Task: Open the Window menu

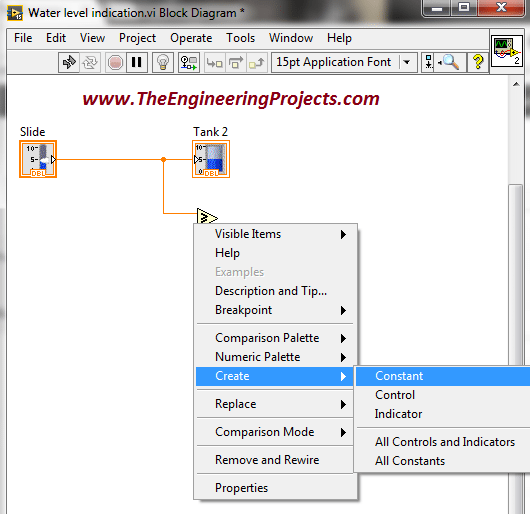Action: 291,38
